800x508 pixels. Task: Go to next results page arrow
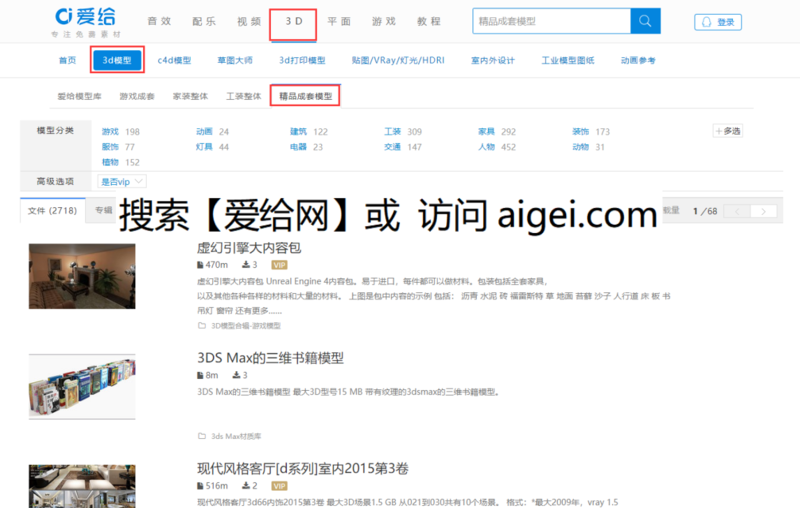(763, 211)
